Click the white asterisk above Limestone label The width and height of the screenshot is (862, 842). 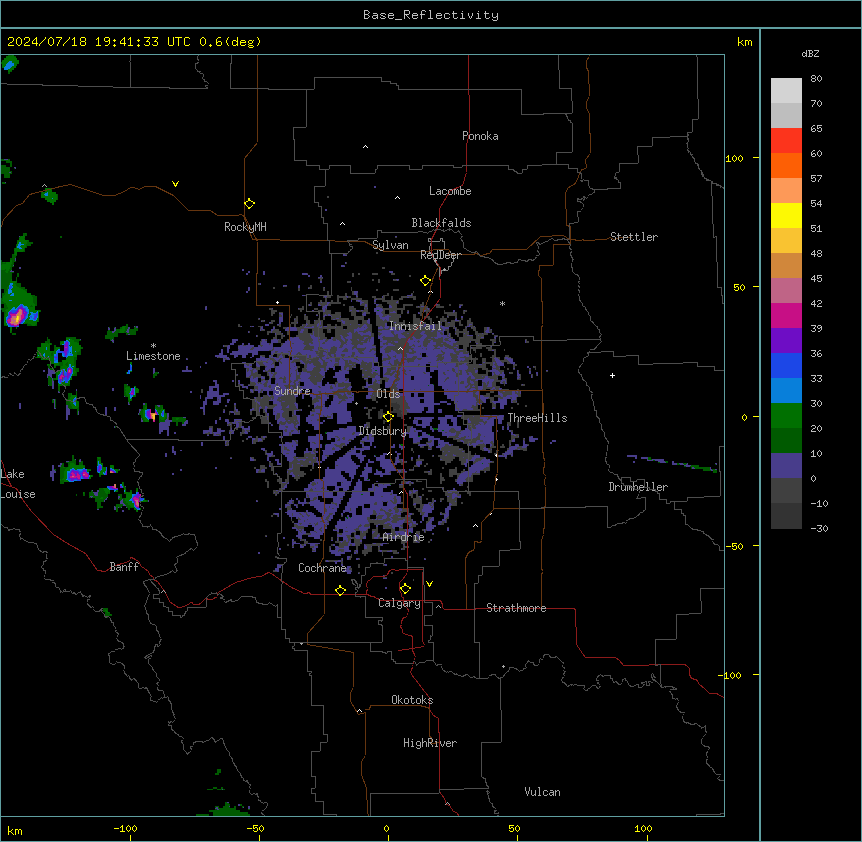[153, 346]
